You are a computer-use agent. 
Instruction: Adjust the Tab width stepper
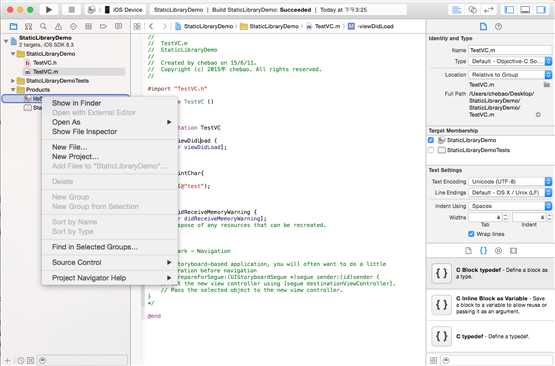pyautogui.click(x=507, y=217)
